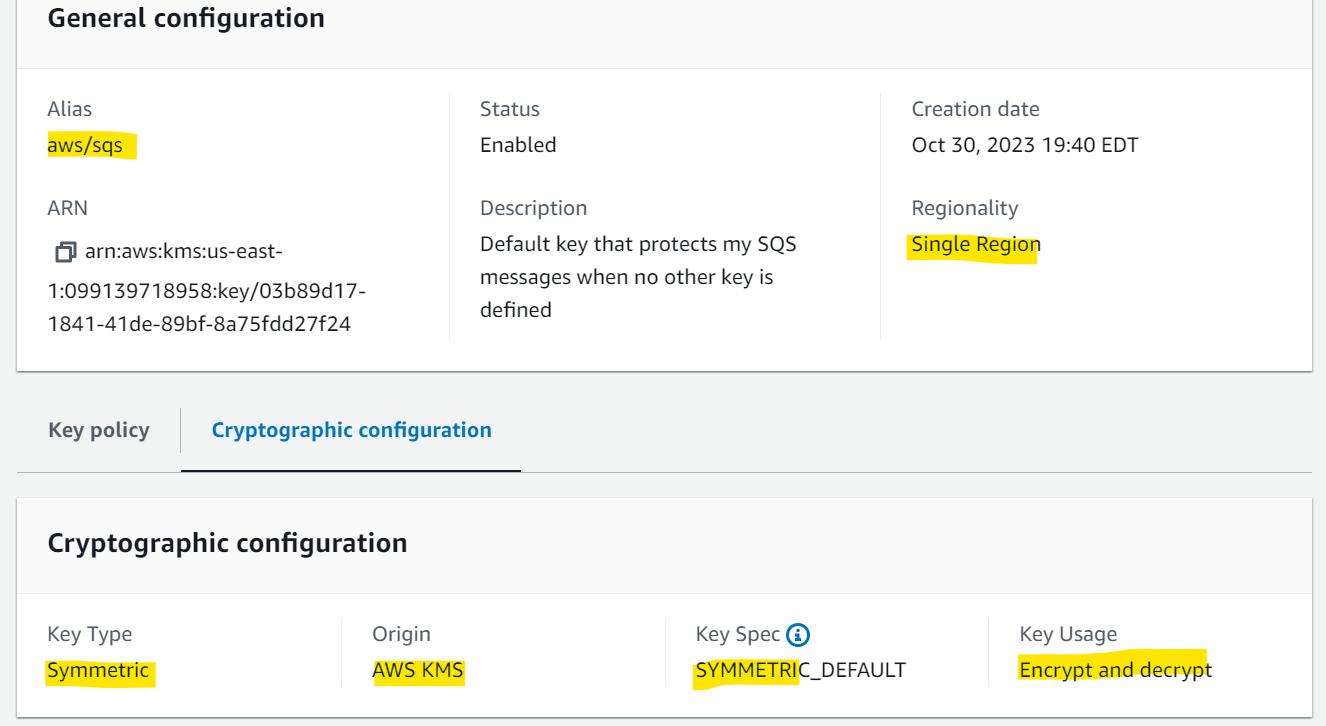Click the General configuration heading
1326x726 pixels.
[x=186, y=18]
